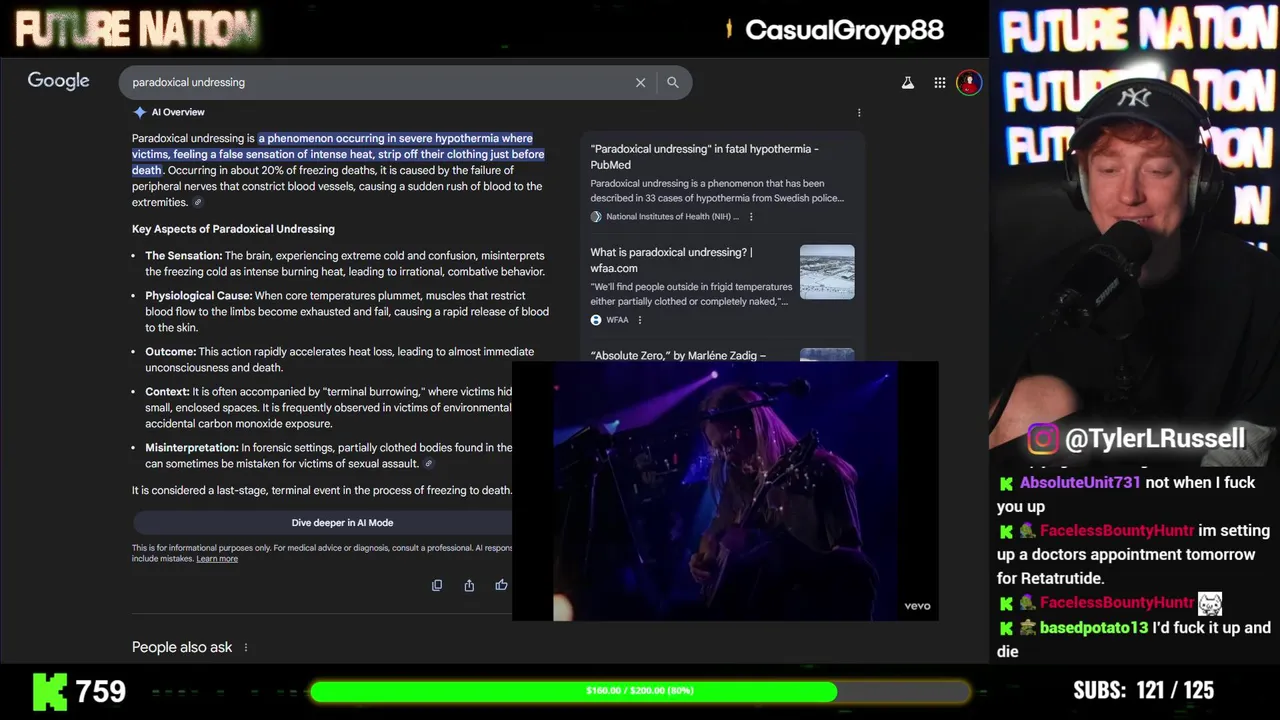Open the Google account profile avatar
Viewport: 1280px width, 720px height.
point(968,83)
